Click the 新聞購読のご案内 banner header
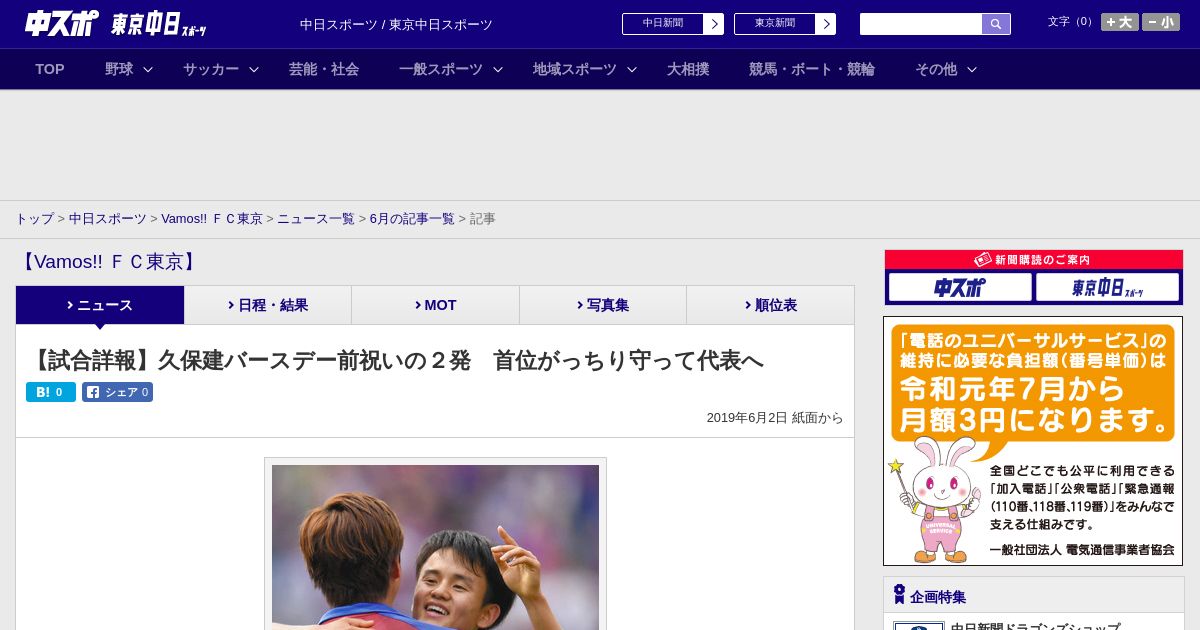Screen dimensions: 1200x630 (x=1034, y=259)
